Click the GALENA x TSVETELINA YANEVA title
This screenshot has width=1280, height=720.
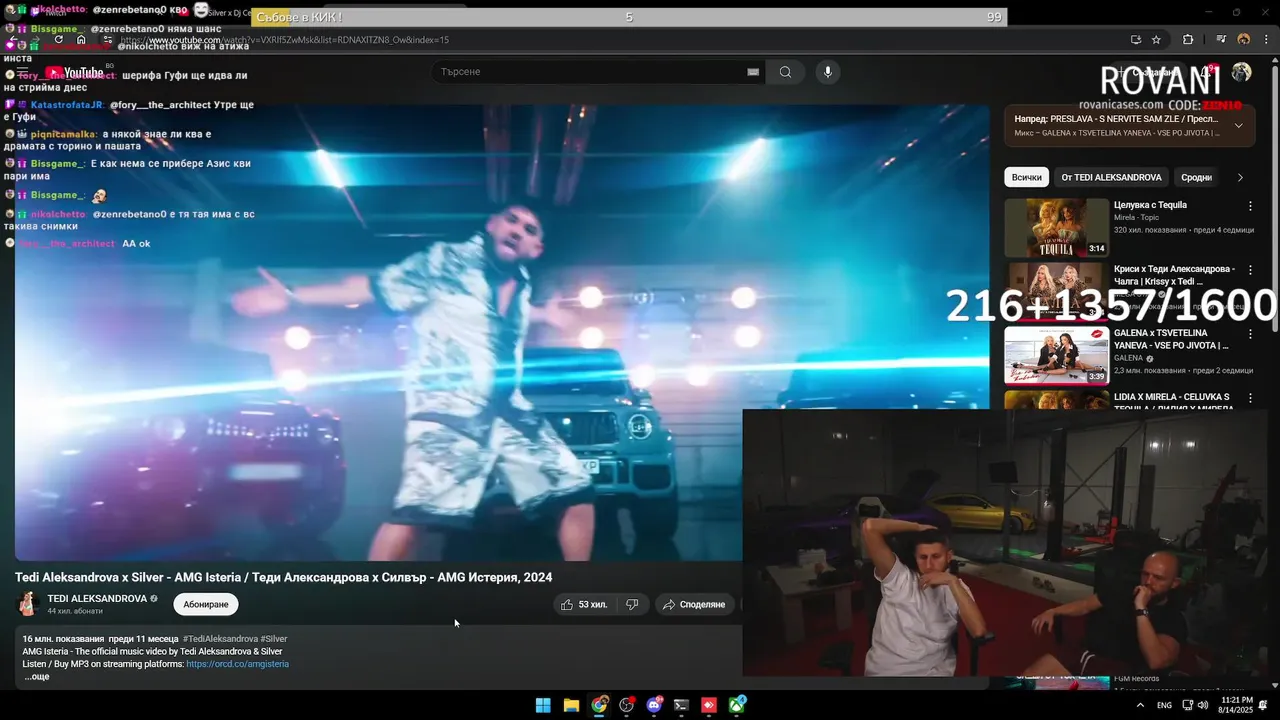coord(1171,339)
